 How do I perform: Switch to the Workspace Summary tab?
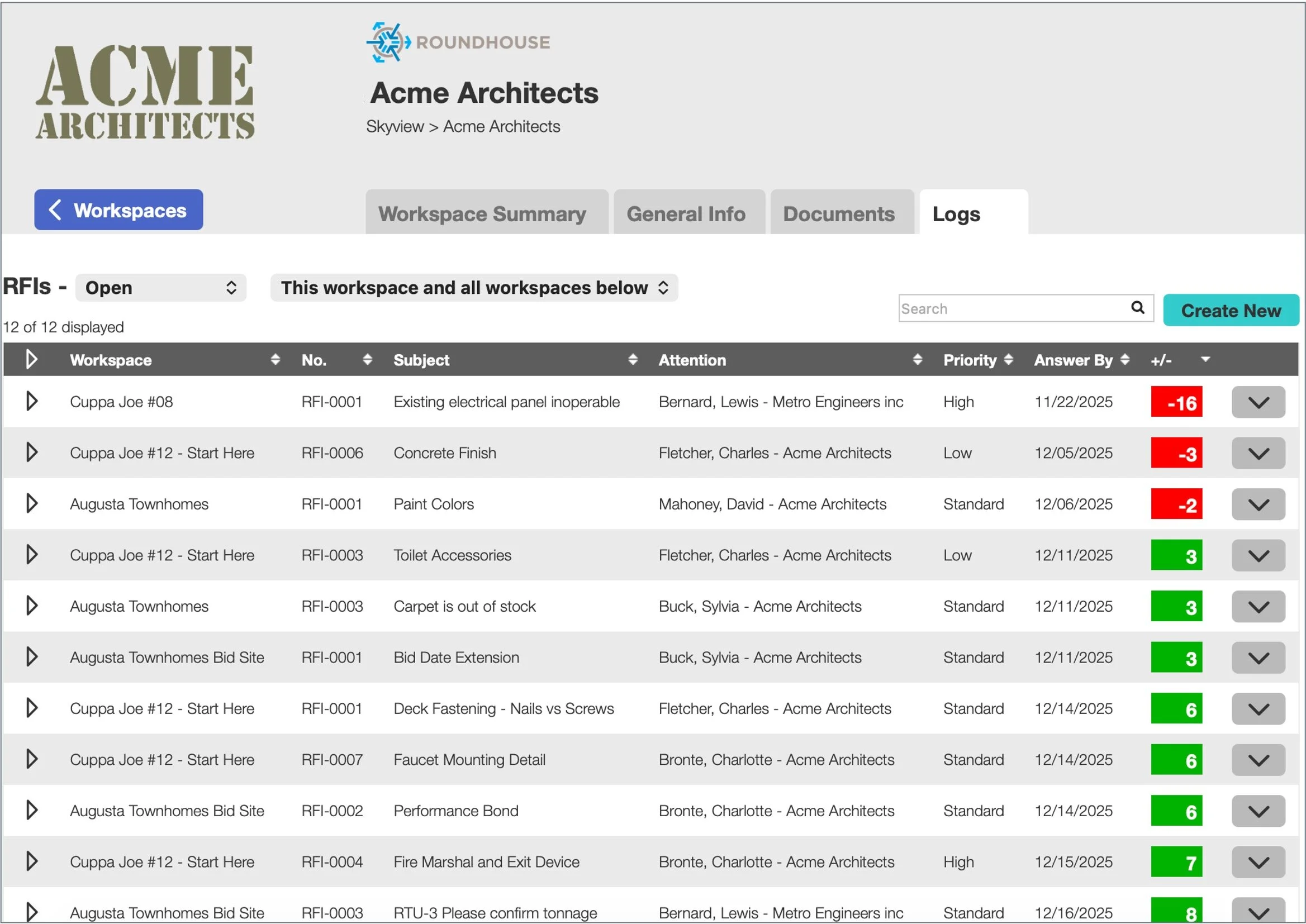pos(483,213)
